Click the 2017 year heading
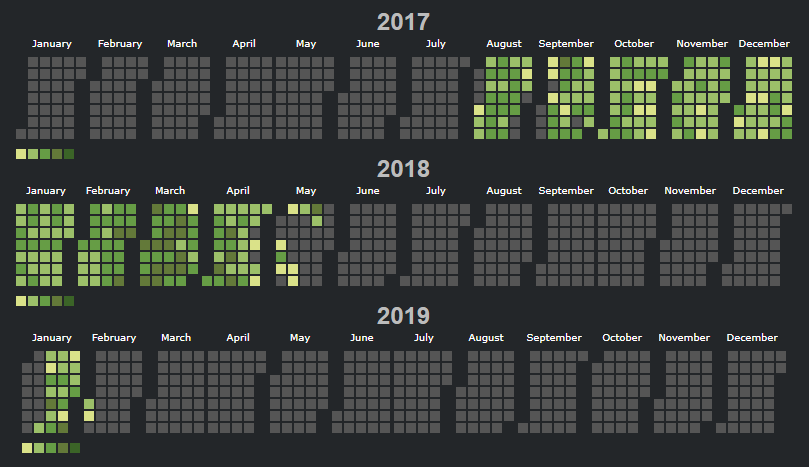 tap(403, 22)
